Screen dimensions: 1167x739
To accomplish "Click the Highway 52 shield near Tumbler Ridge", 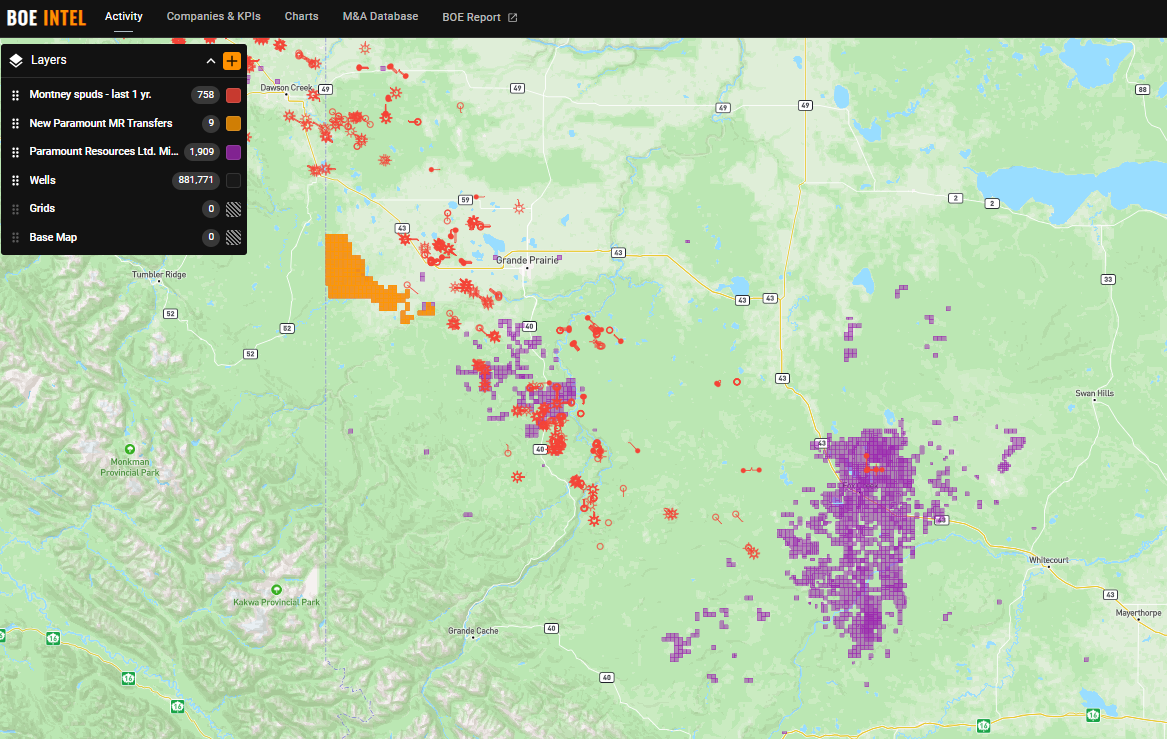I will coord(171,313).
